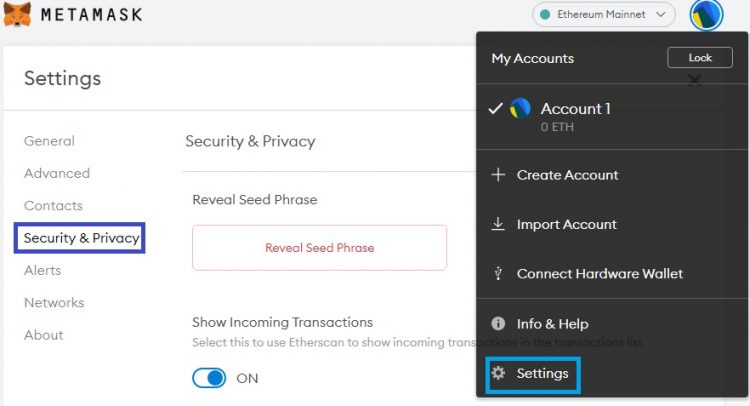The image size is (750, 406).
Task: Open the Advanced settings tab
Action: click(x=57, y=173)
